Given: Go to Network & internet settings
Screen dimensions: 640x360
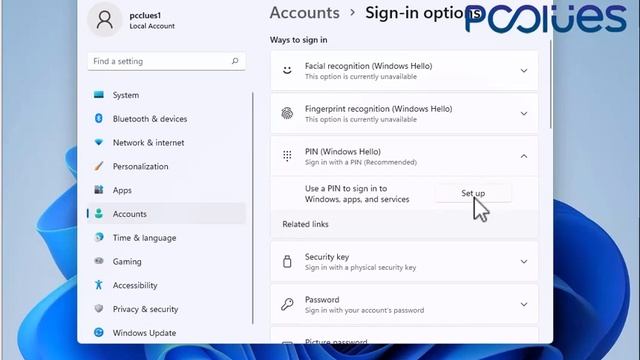Looking at the screenshot, I should (167, 142).
